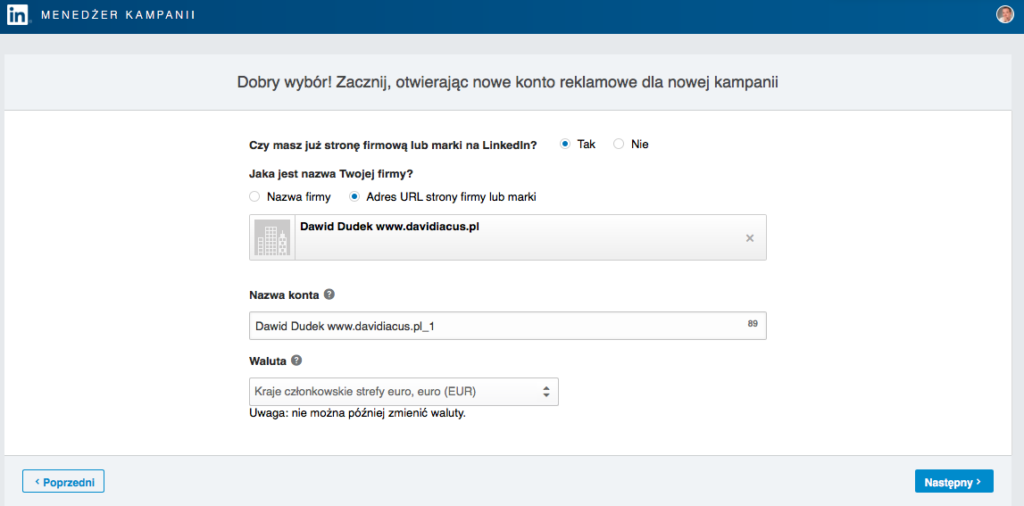Image resolution: width=1024 pixels, height=506 pixels.
Task: Clear the selected company with X
Action: [x=750, y=238]
